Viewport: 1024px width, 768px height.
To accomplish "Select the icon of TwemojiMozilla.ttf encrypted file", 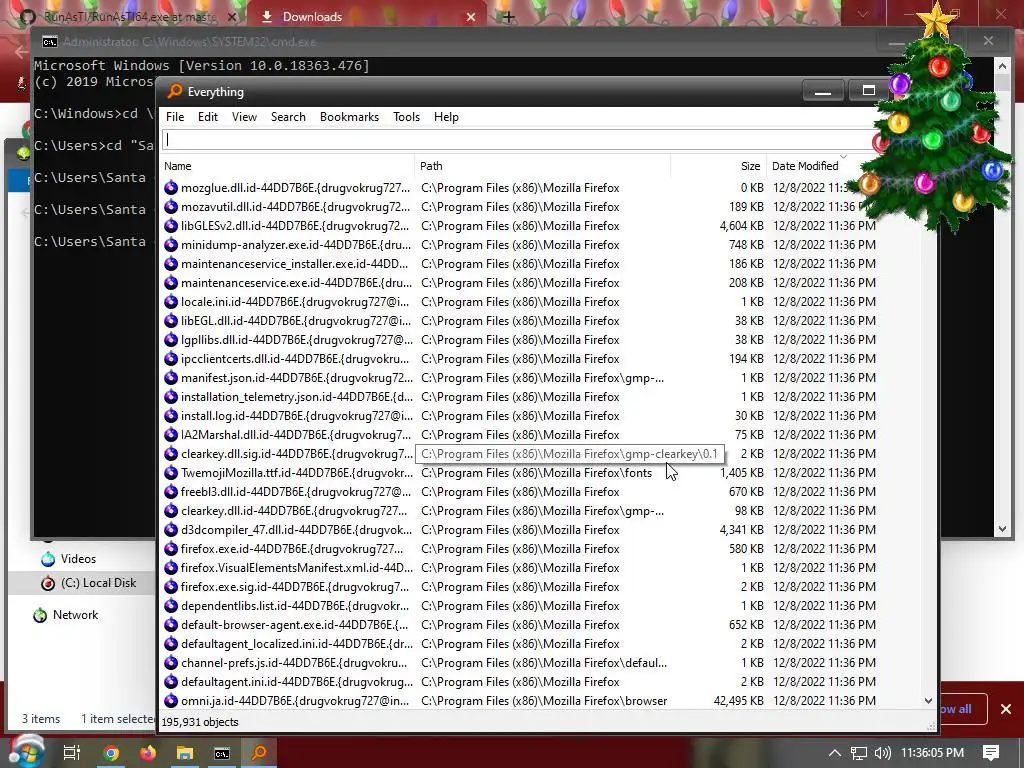I will click(x=170, y=473).
